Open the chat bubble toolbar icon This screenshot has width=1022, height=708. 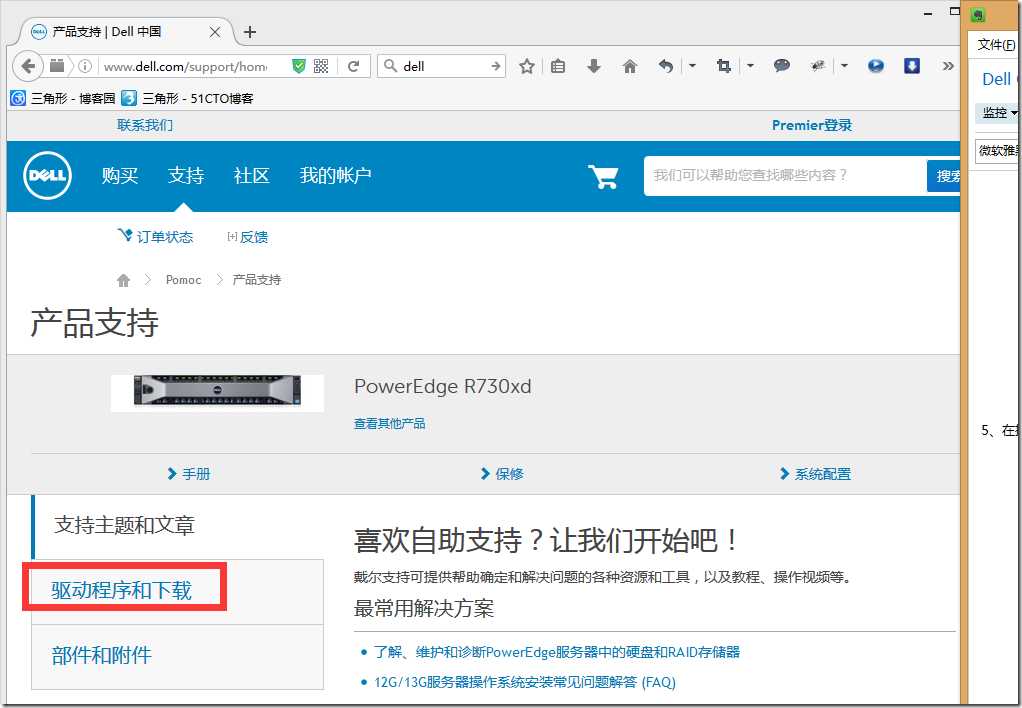(x=781, y=65)
